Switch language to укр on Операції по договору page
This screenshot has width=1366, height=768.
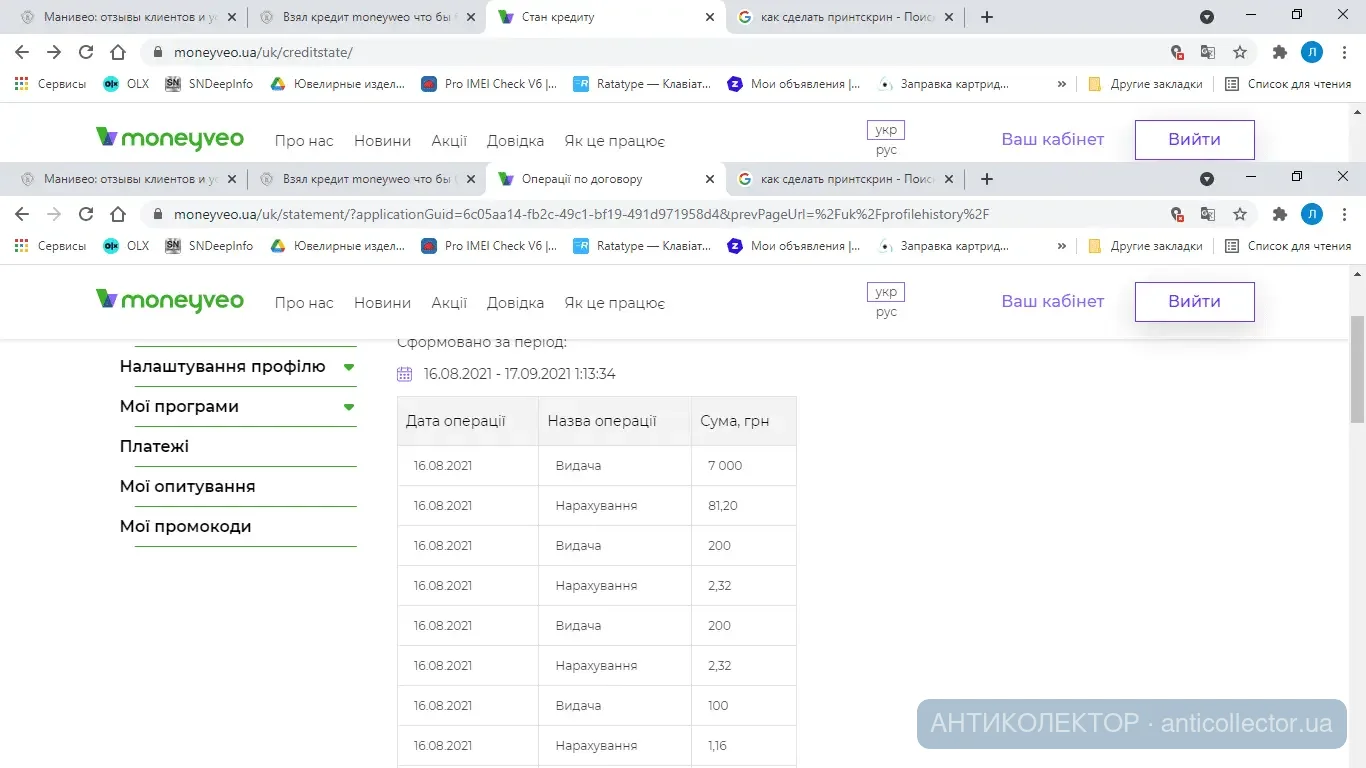click(x=886, y=292)
